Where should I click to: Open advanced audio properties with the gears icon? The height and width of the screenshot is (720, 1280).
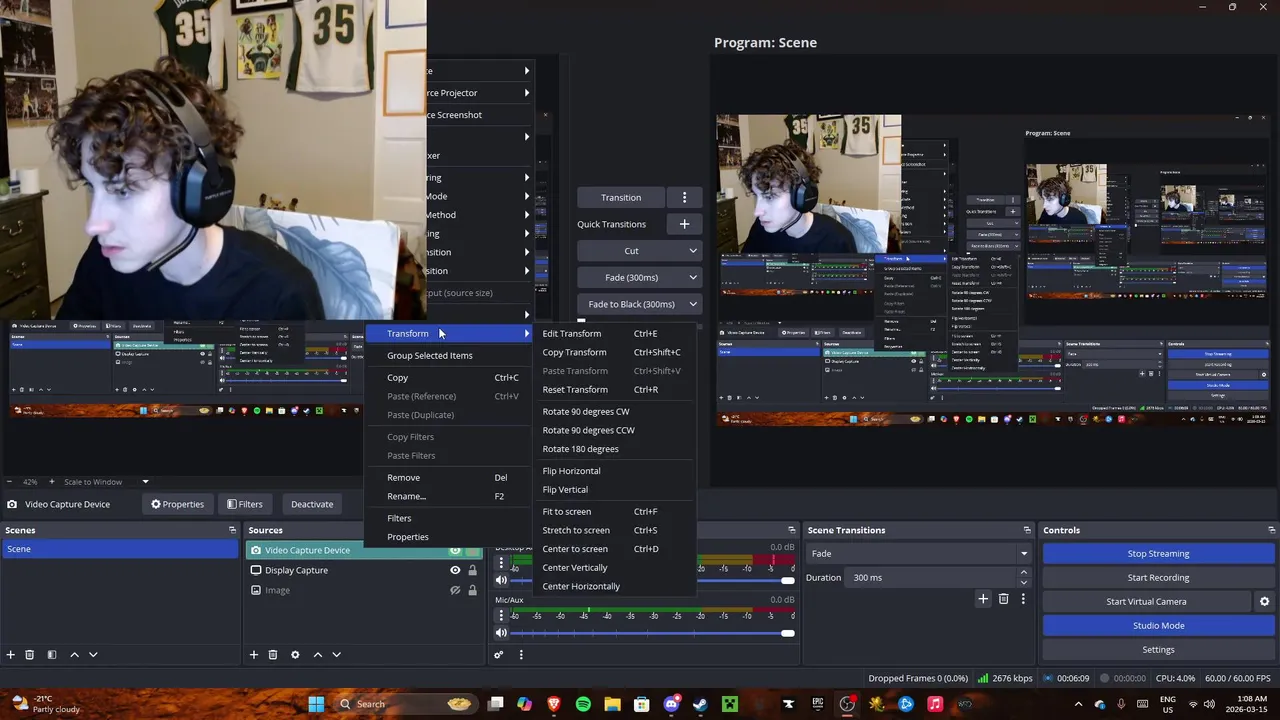click(x=498, y=655)
